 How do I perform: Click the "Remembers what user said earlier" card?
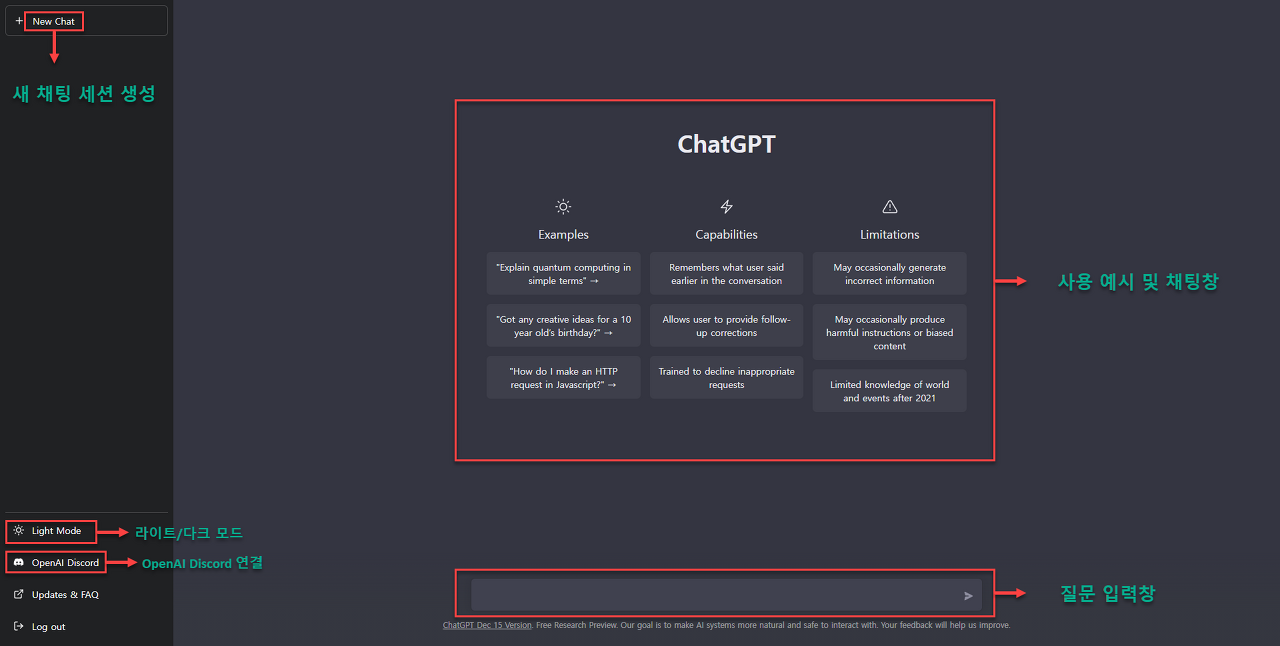727,274
